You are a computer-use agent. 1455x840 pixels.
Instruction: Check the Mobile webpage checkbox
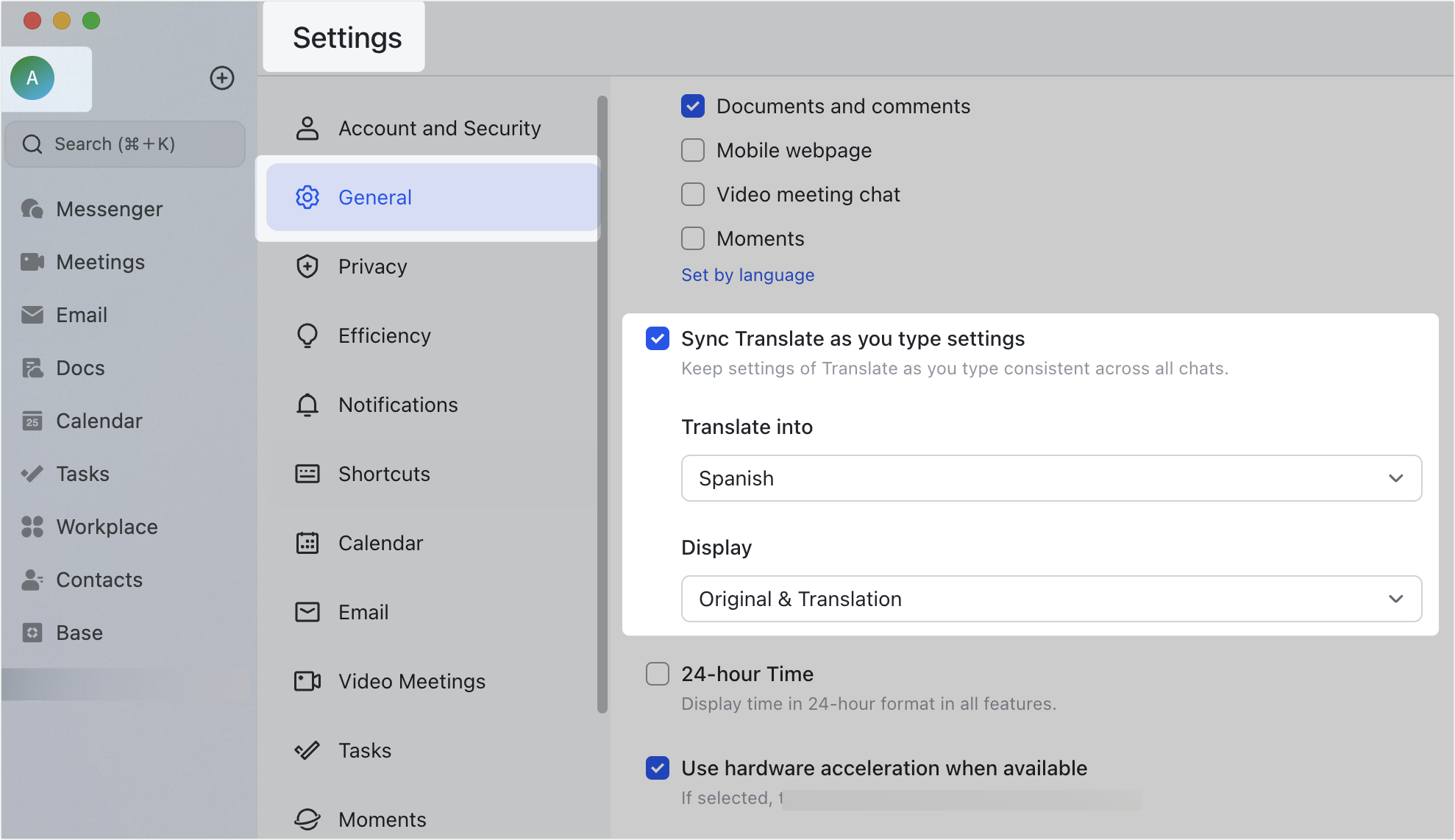[693, 150]
